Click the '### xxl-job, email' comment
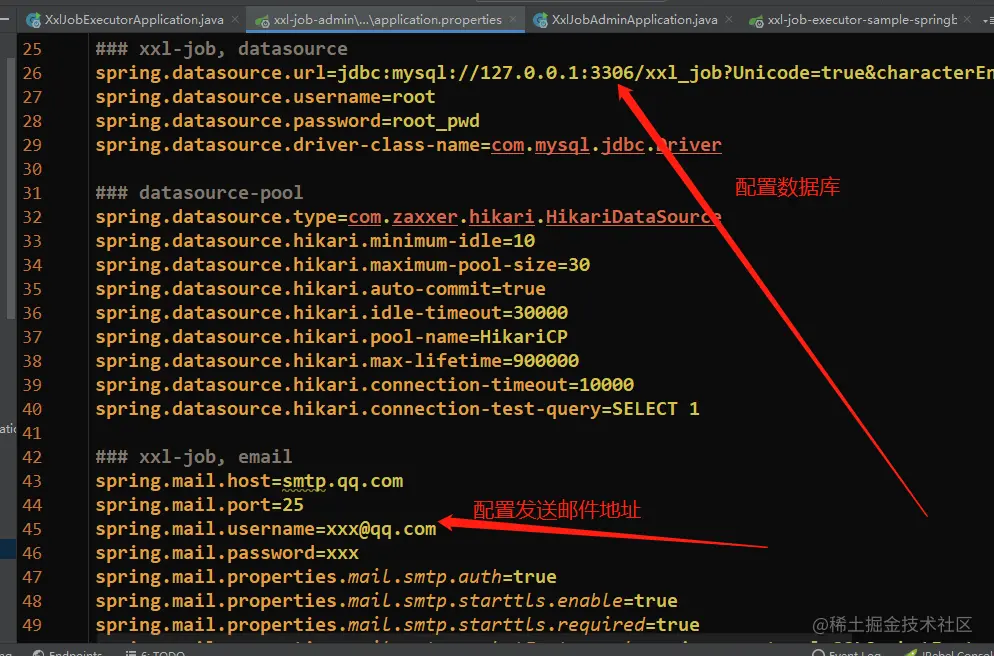 tap(193, 457)
